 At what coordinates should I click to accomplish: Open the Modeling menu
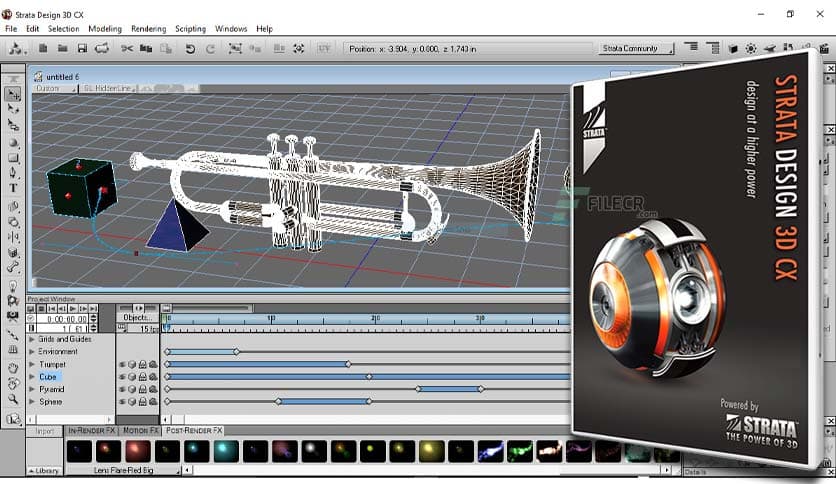105,29
